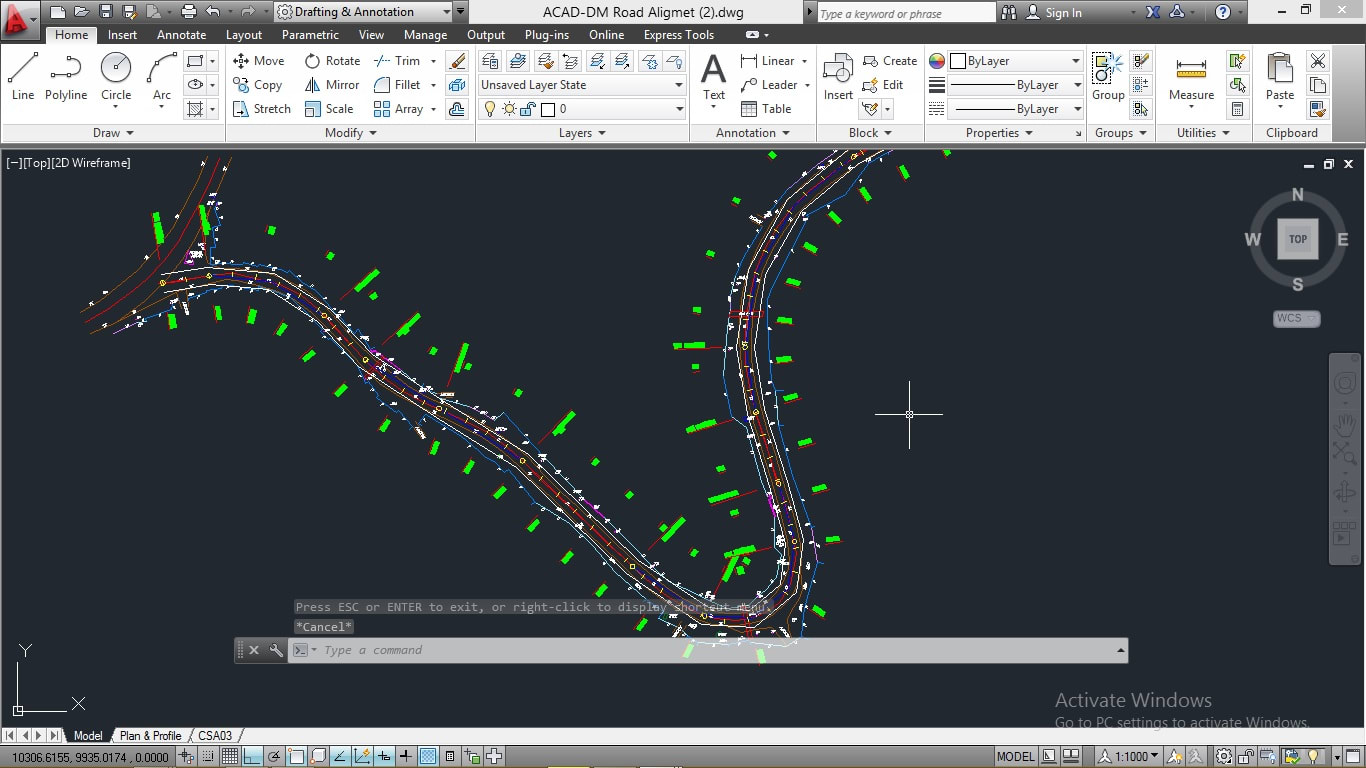
Task: Click the keyword search box
Action: tap(905, 13)
